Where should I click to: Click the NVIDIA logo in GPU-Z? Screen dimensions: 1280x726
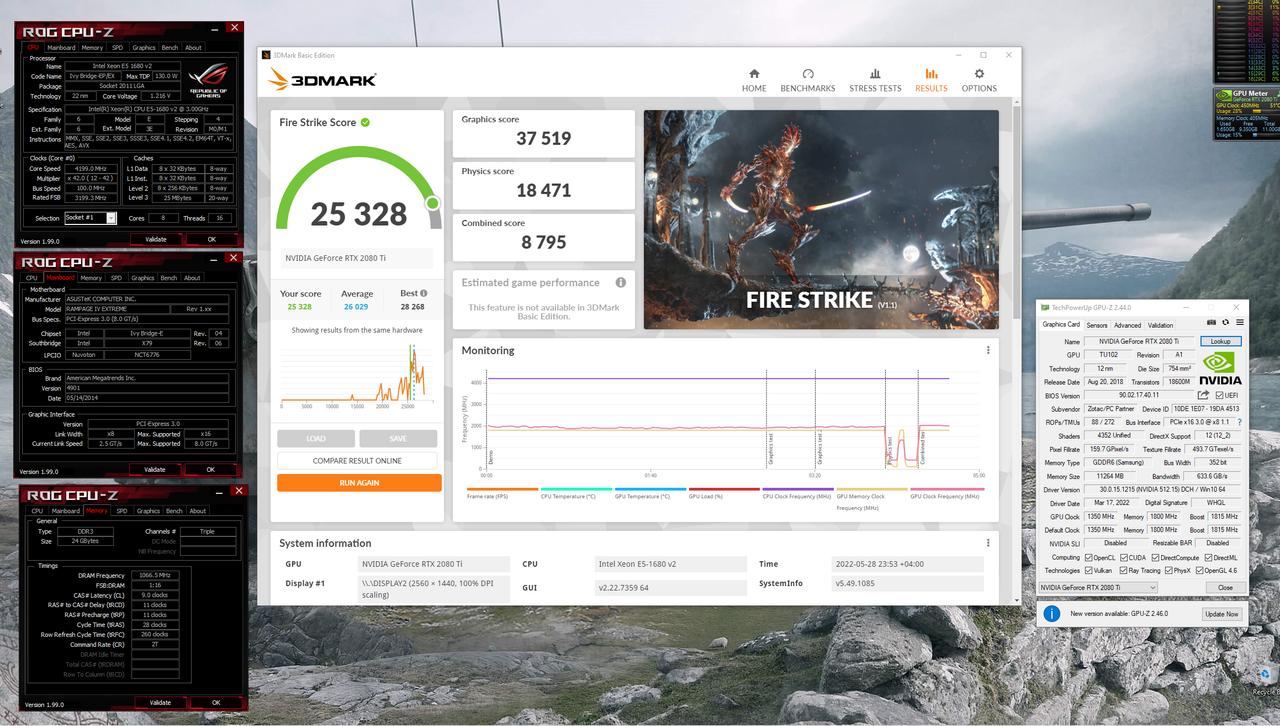click(x=1222, y=368)
